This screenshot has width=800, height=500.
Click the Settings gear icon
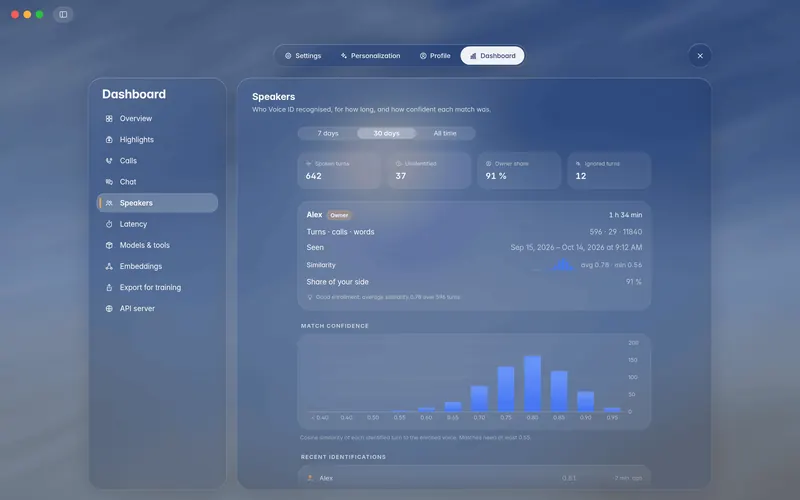tap(288, 56)
